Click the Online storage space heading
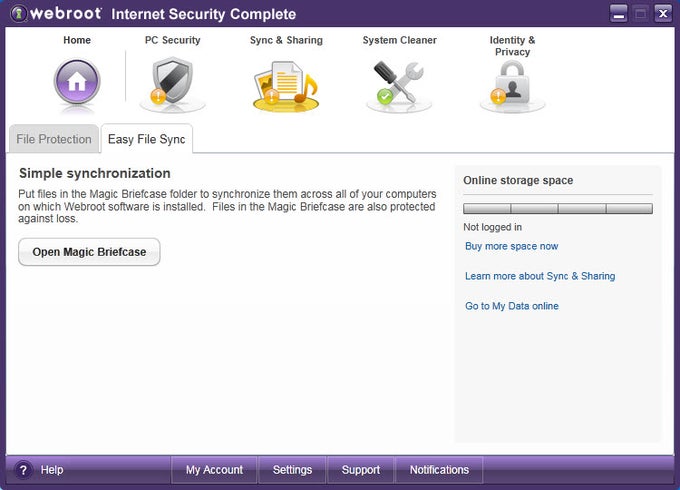This screenshot has height=490, width=680. tap(518, 180)
